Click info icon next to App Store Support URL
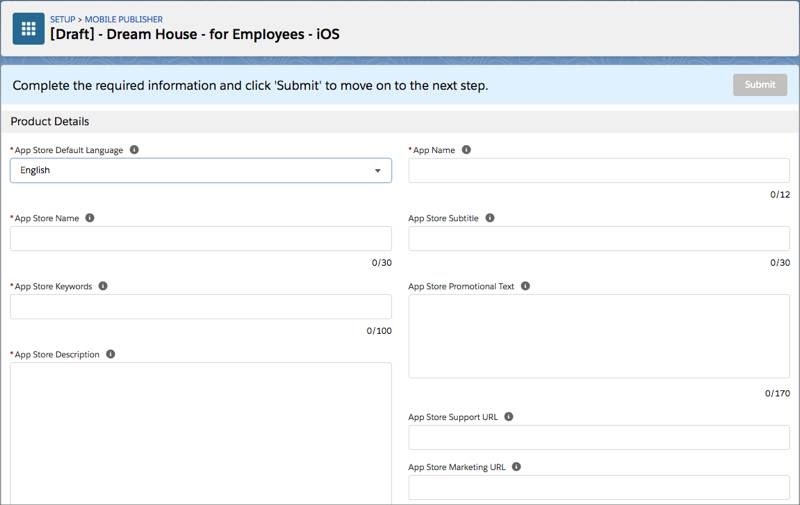Screen dimensions: 800x505 pos(509,416)
